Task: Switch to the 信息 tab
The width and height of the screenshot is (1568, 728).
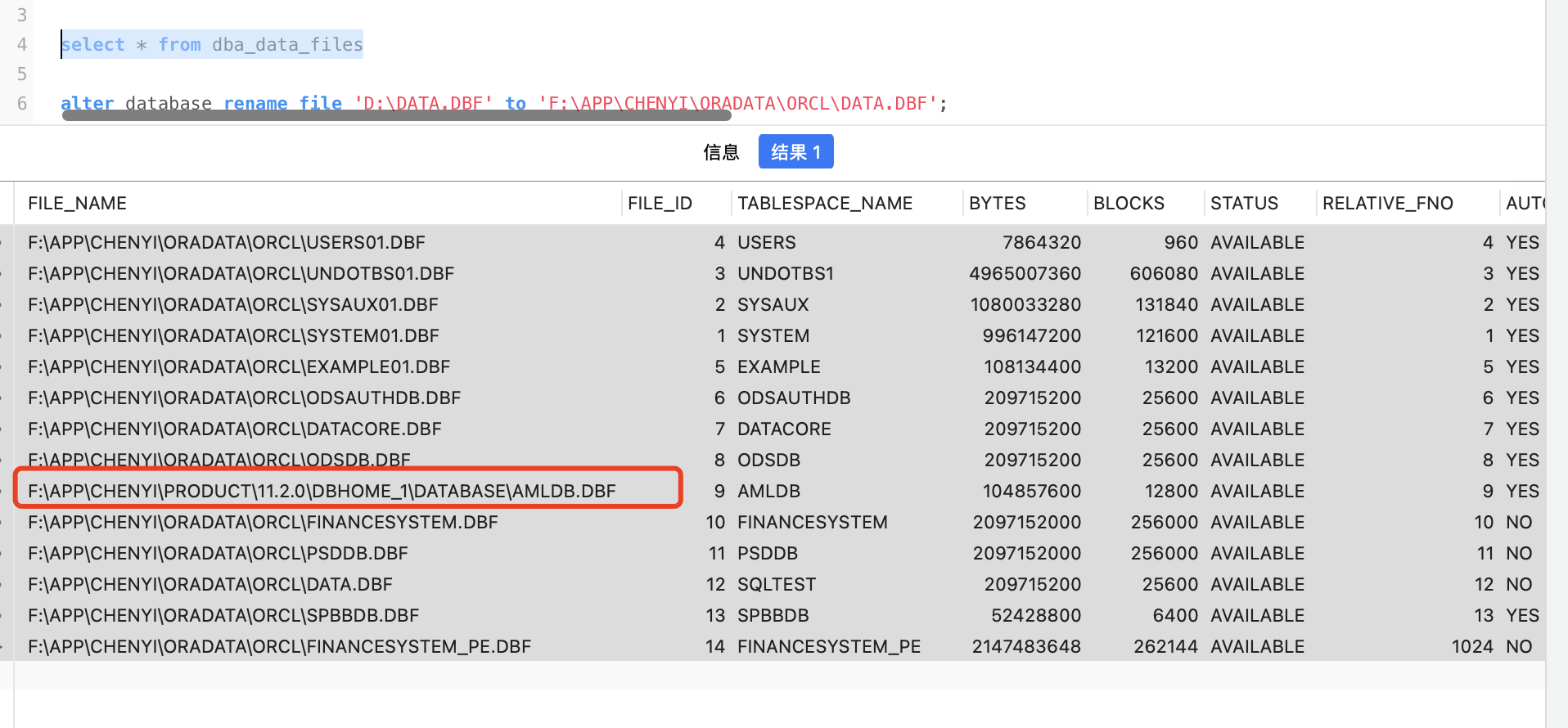Action: 720,152
